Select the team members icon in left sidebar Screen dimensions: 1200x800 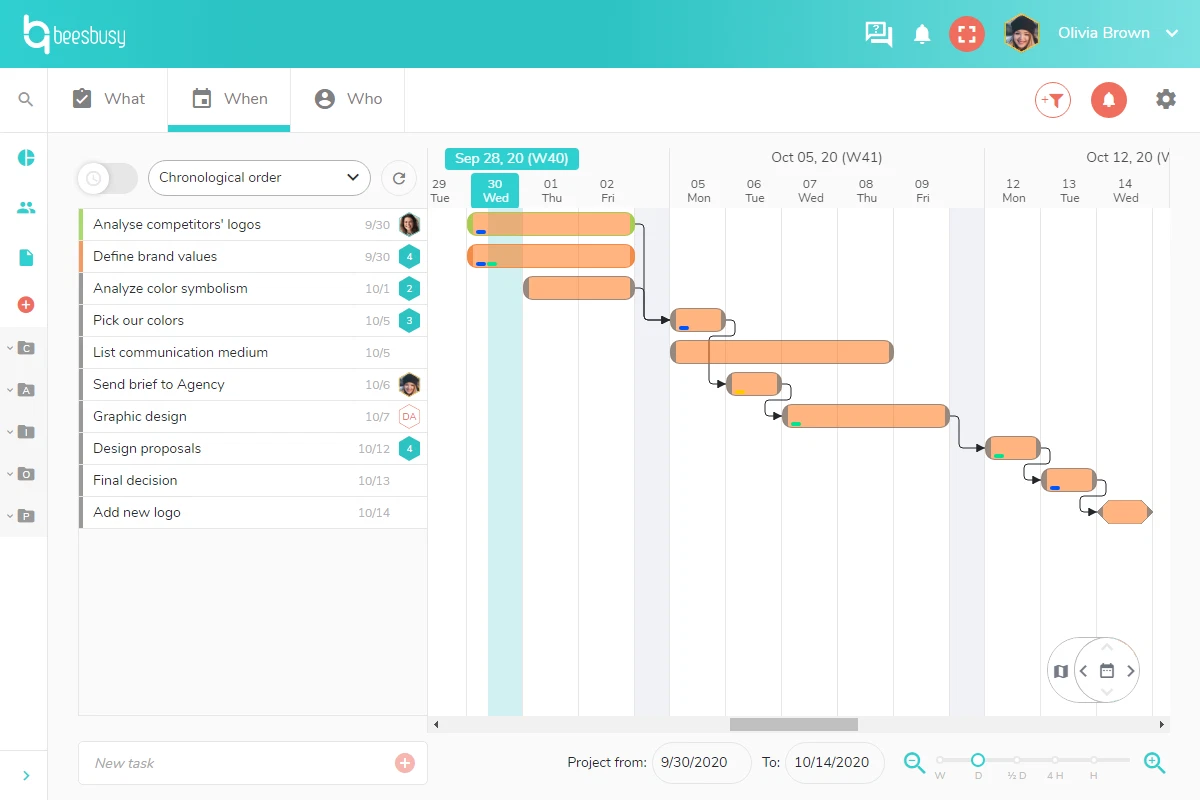click(x=25, y=207)
